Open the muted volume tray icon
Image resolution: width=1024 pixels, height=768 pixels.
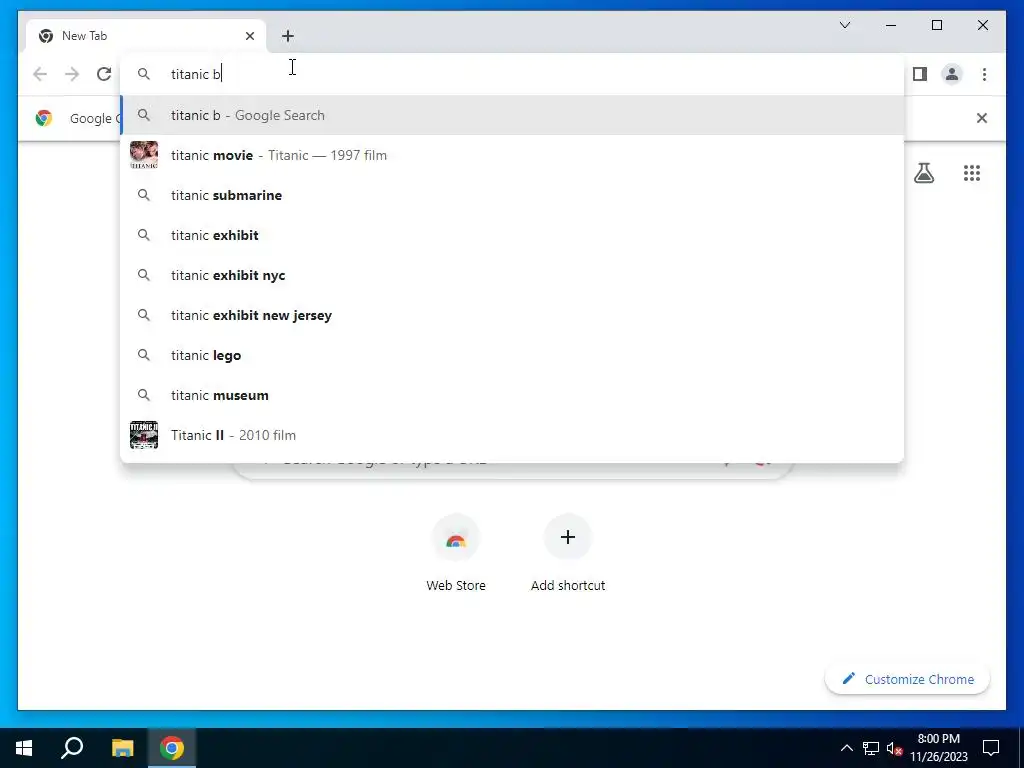coord(894,748)
